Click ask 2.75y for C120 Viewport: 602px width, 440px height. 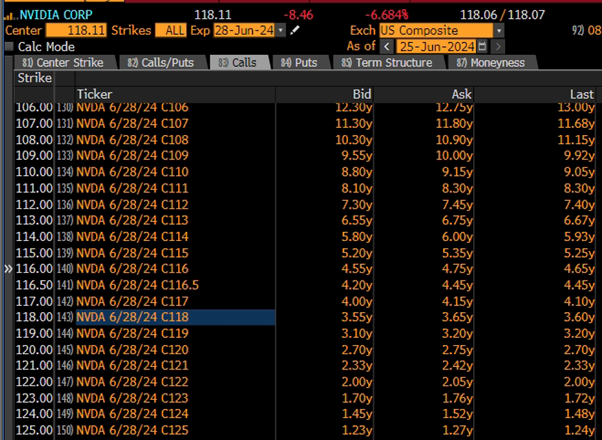click(457, 350)
